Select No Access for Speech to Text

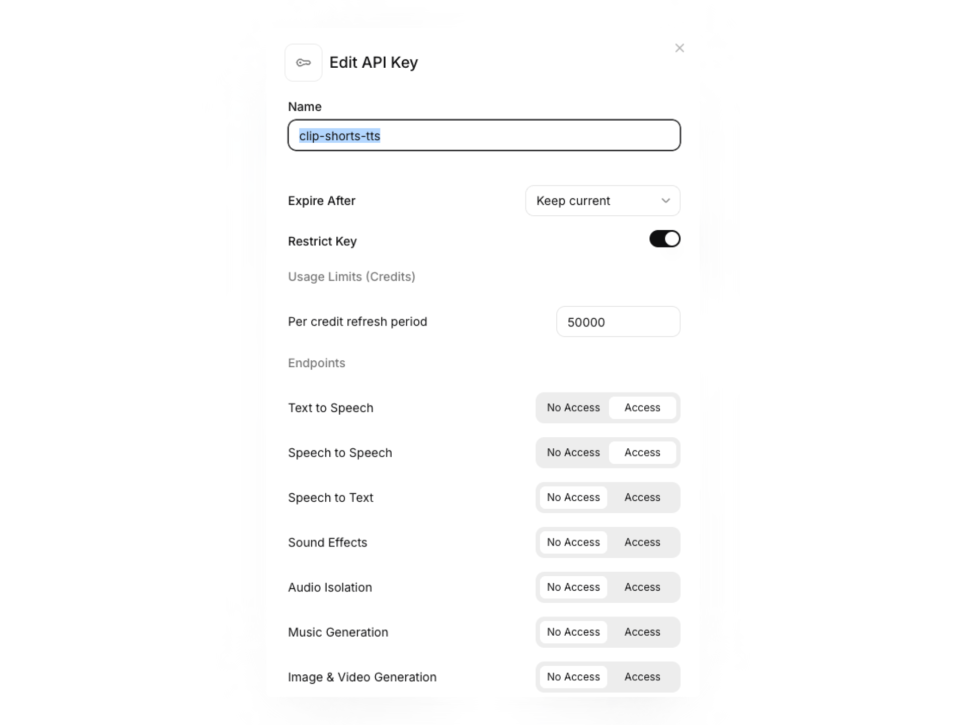pos(573,498)
